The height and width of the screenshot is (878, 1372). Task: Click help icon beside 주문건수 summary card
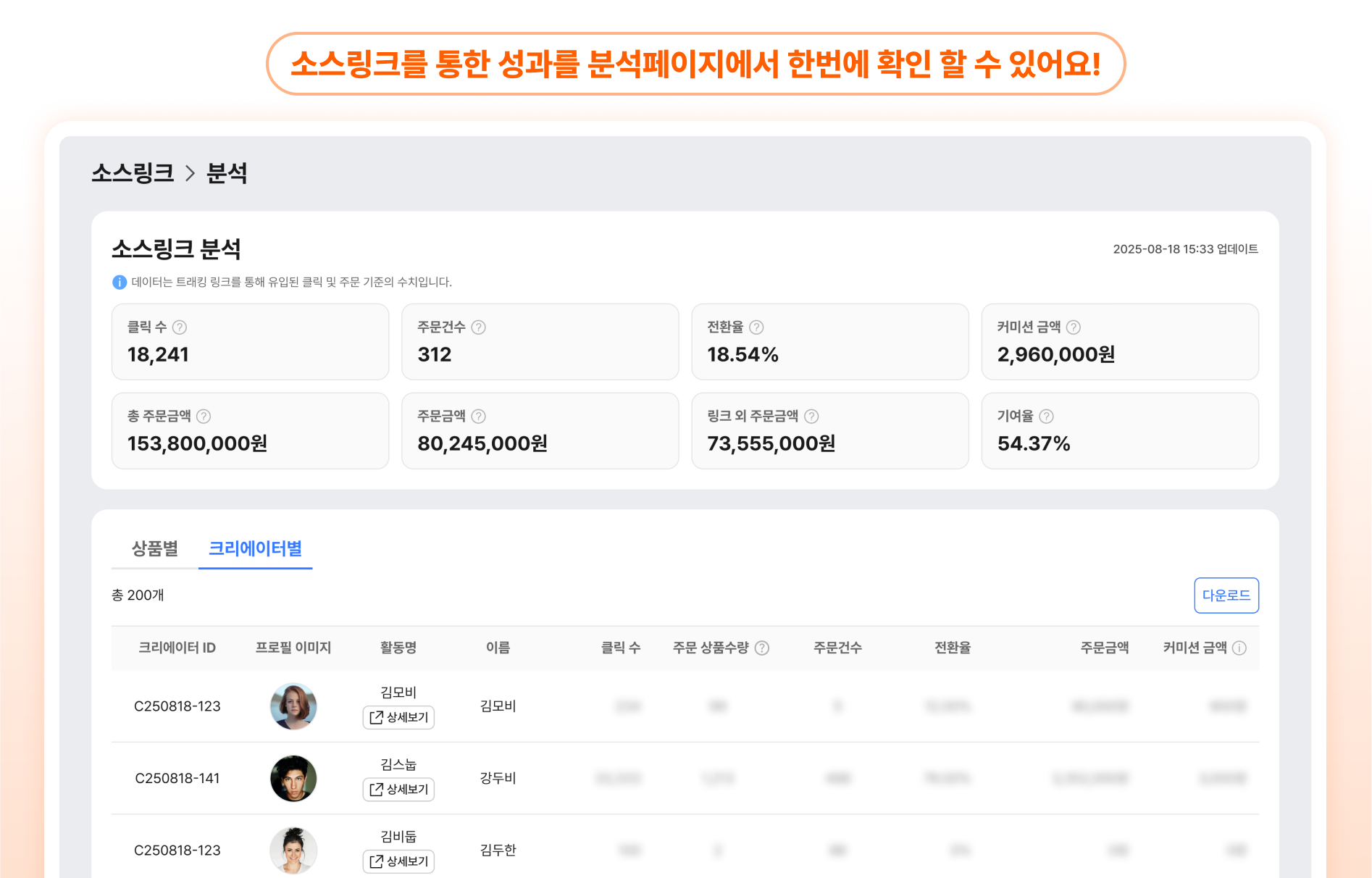coord(478,327)
